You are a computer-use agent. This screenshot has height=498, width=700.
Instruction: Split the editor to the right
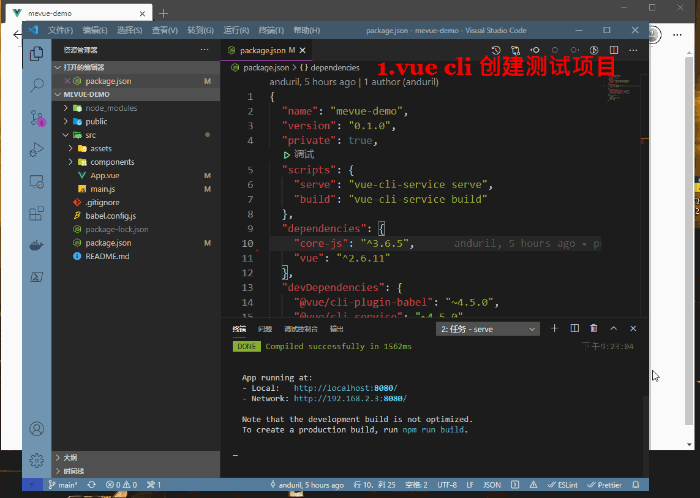(x=614, y=50)
